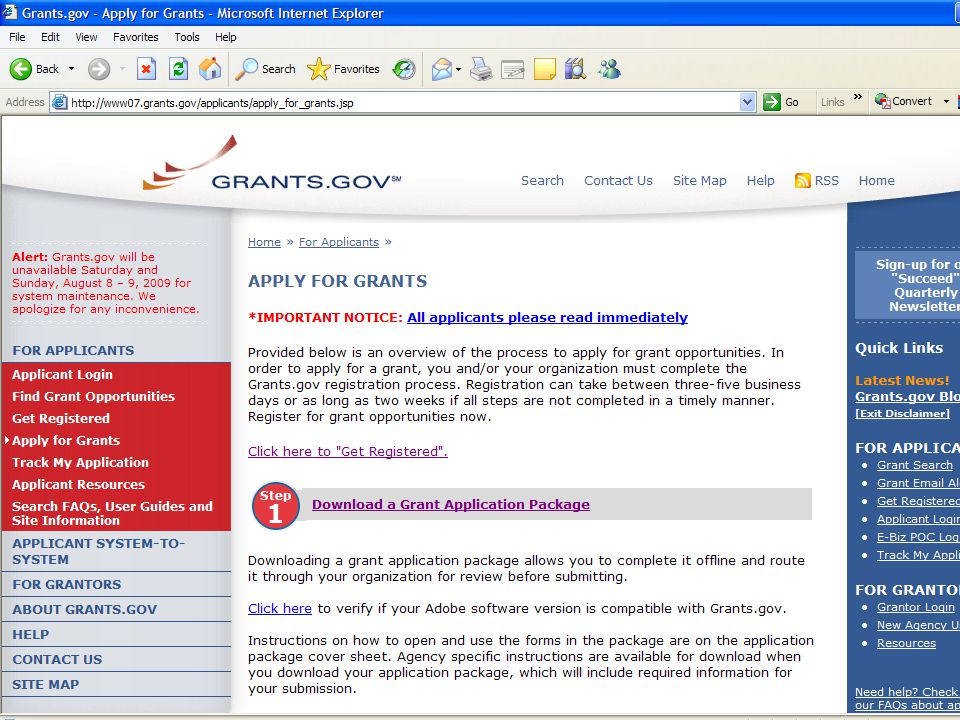The image size is (960, 720).
Task: Open the View menu
Action: 86,37
